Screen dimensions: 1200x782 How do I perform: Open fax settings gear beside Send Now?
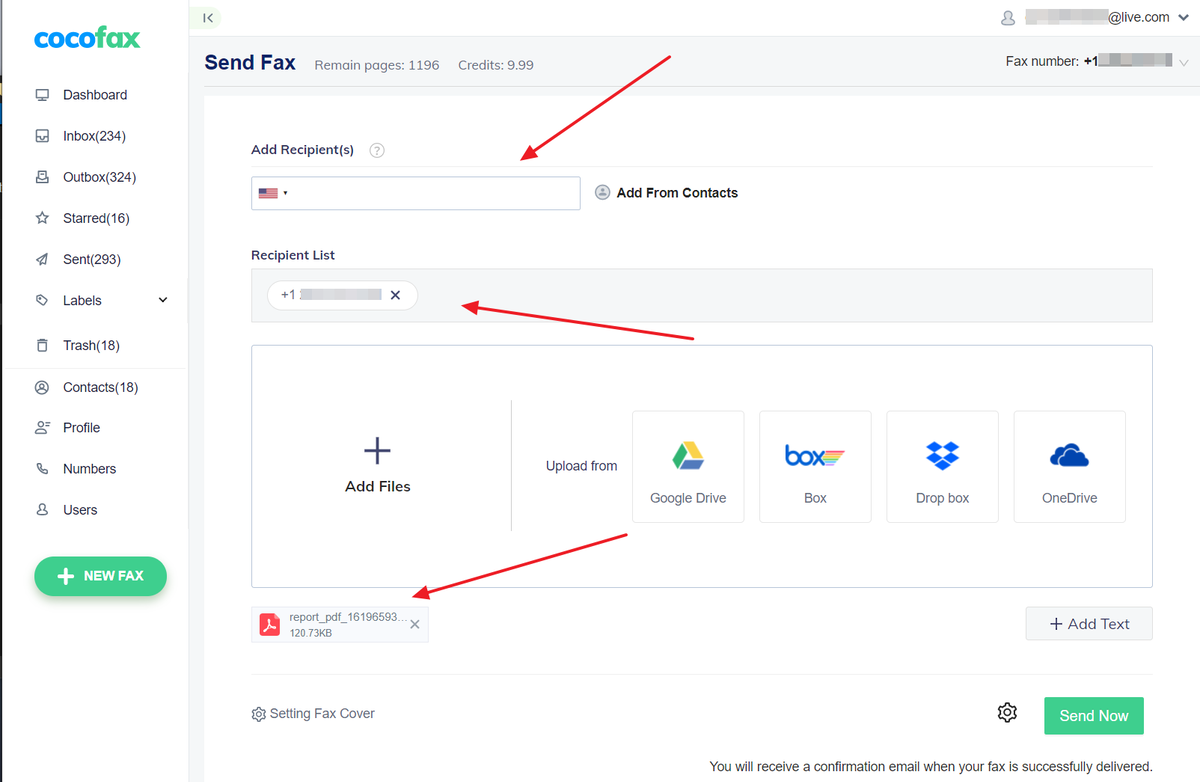(1007, 713)
